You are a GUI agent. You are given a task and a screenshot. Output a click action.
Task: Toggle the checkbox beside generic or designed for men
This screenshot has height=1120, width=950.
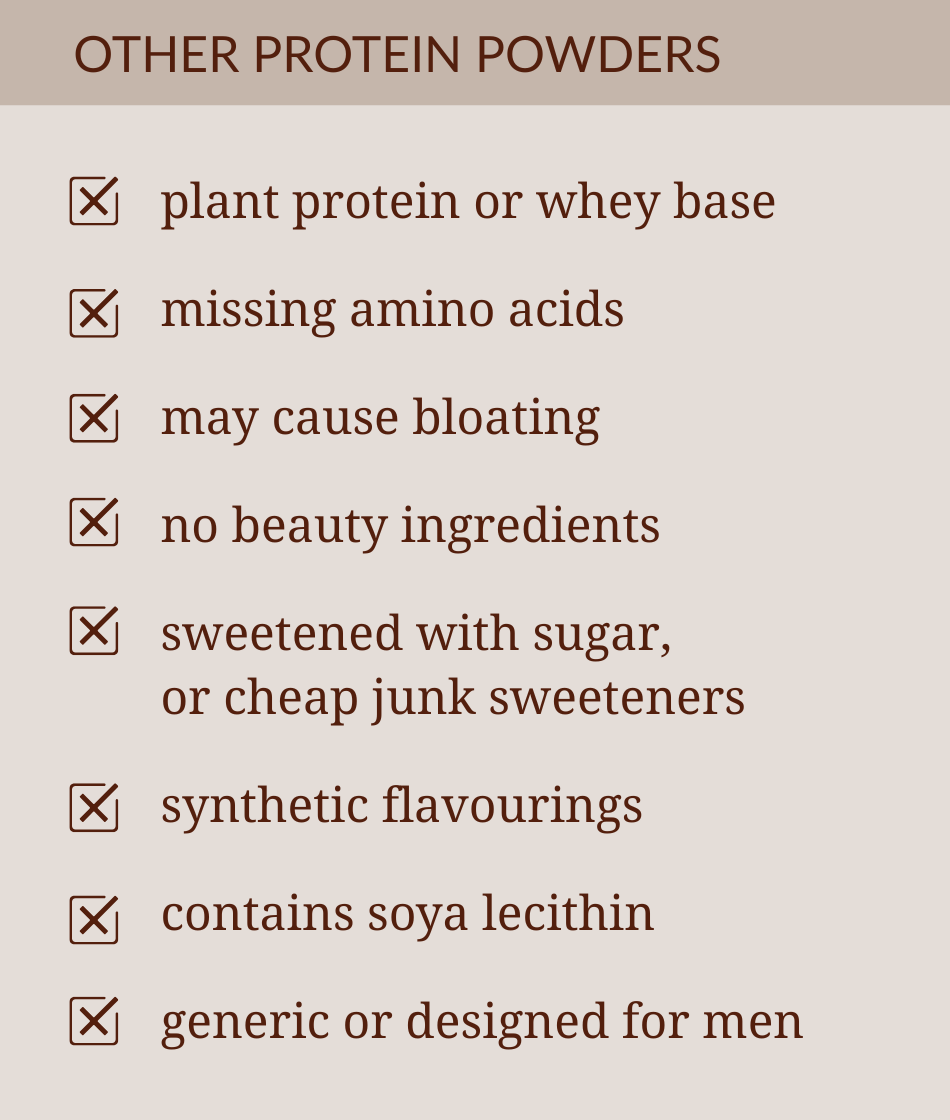94,1021
